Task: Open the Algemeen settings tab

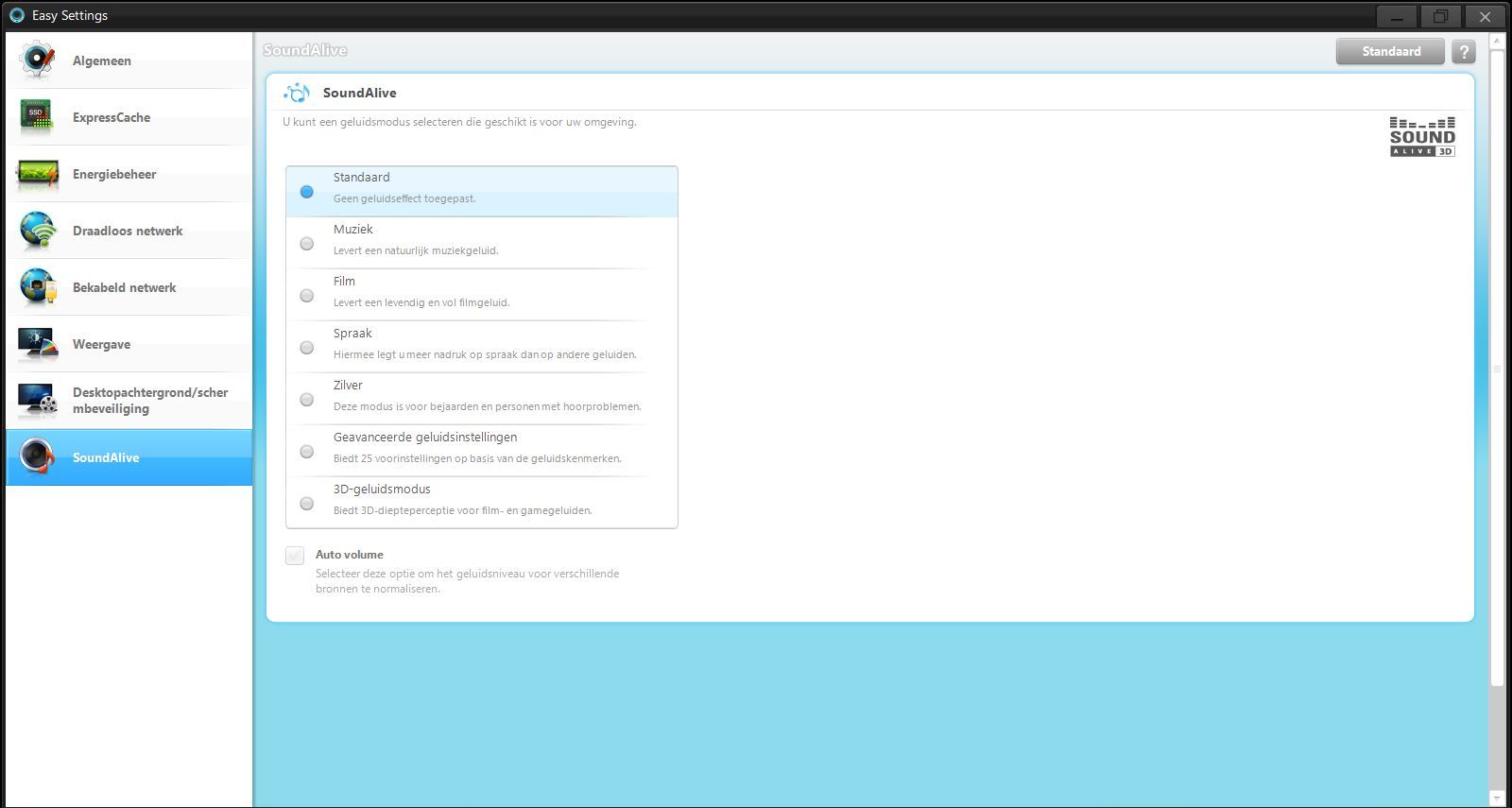Action: point(129,60)
